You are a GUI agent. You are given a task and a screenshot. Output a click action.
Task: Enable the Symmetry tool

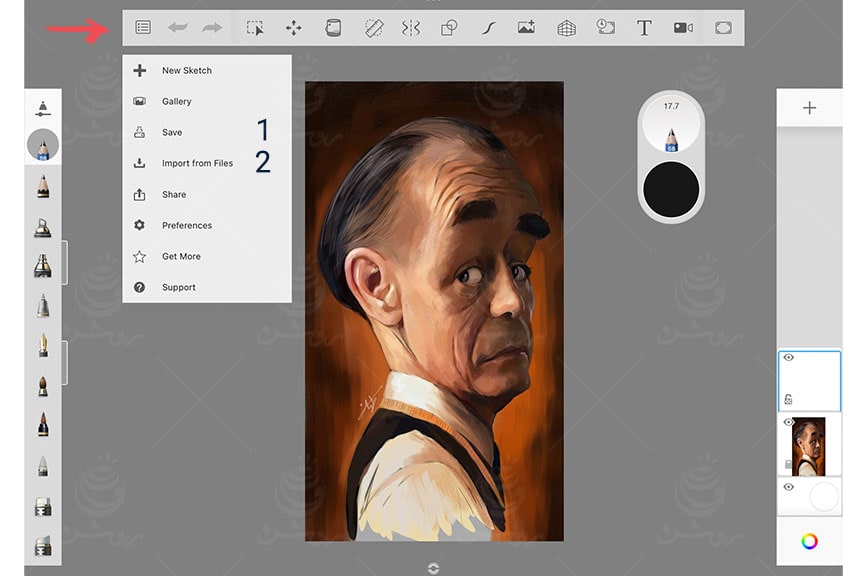410,28
